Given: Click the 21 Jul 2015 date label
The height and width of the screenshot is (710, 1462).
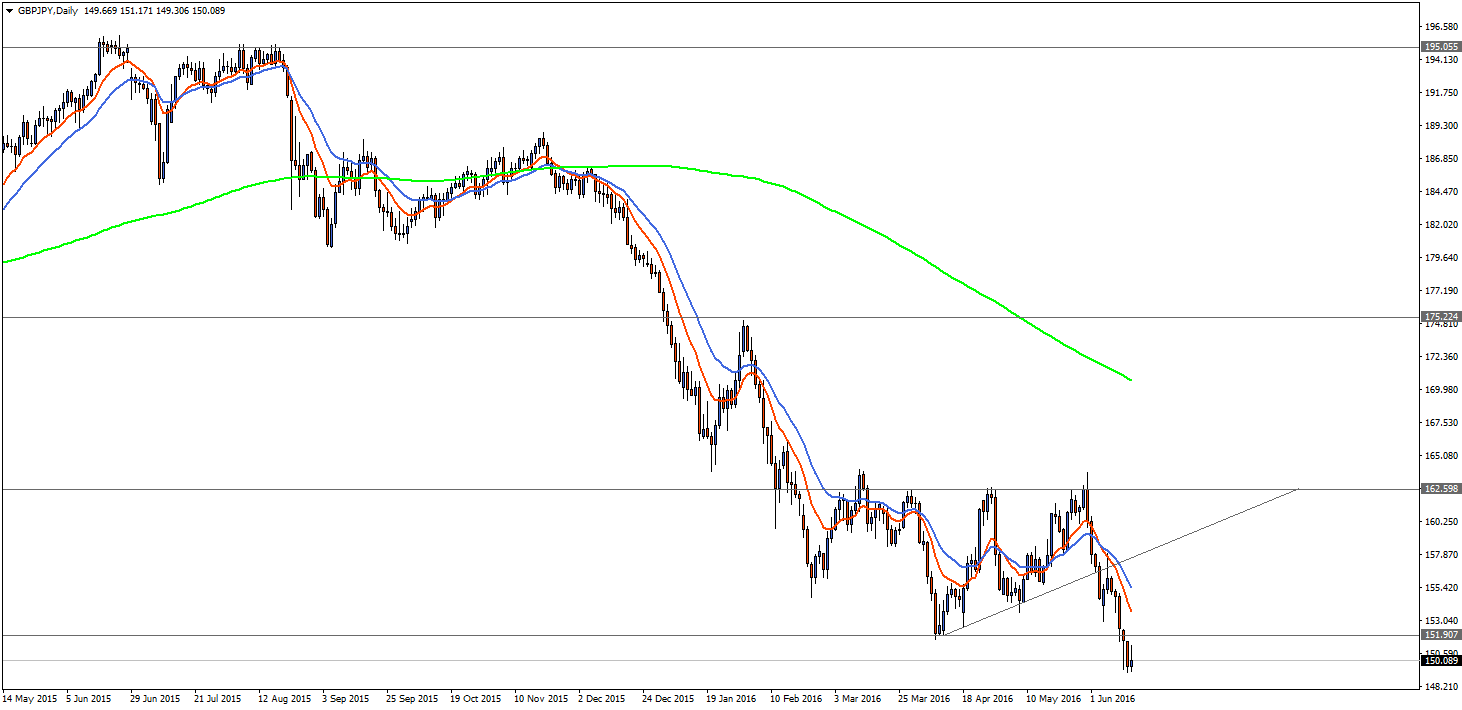Looking at the screenshot, I should tap(219, 699).
